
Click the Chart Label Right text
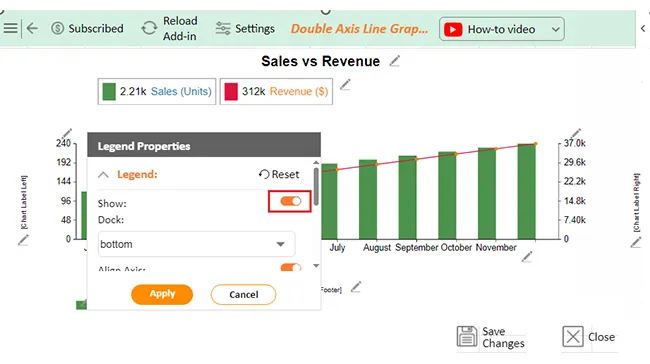636,203
